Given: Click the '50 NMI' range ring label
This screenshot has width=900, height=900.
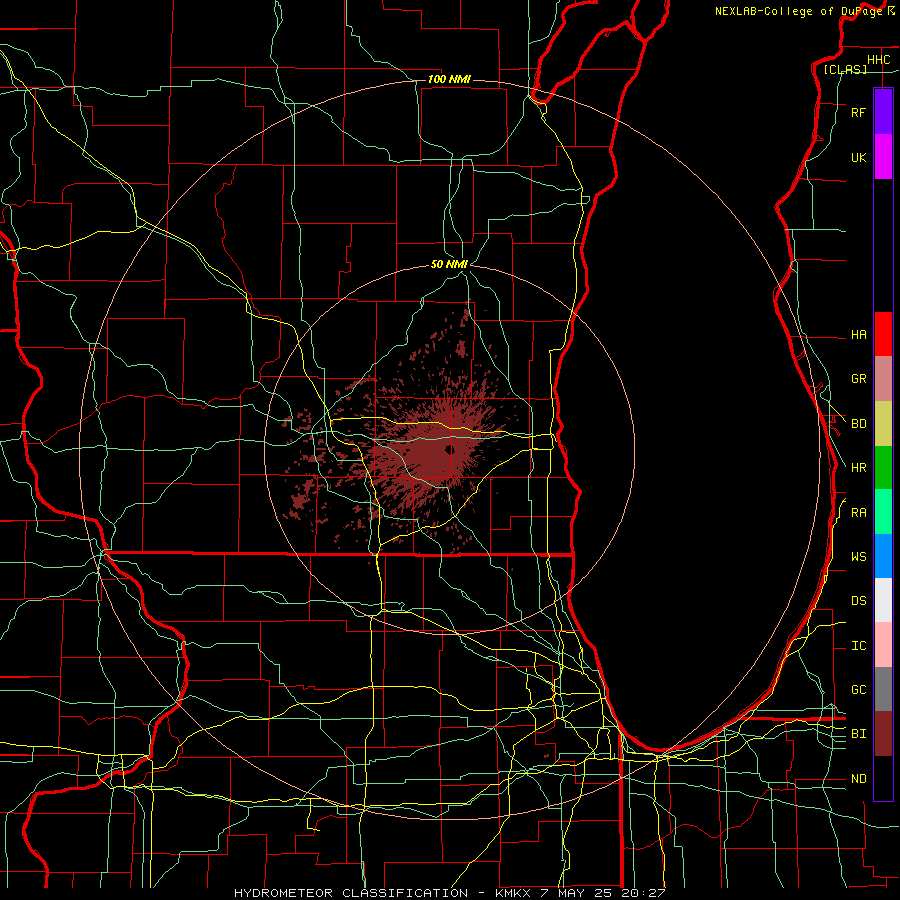Looking at the screenshot, I should (x=449, y=264).
